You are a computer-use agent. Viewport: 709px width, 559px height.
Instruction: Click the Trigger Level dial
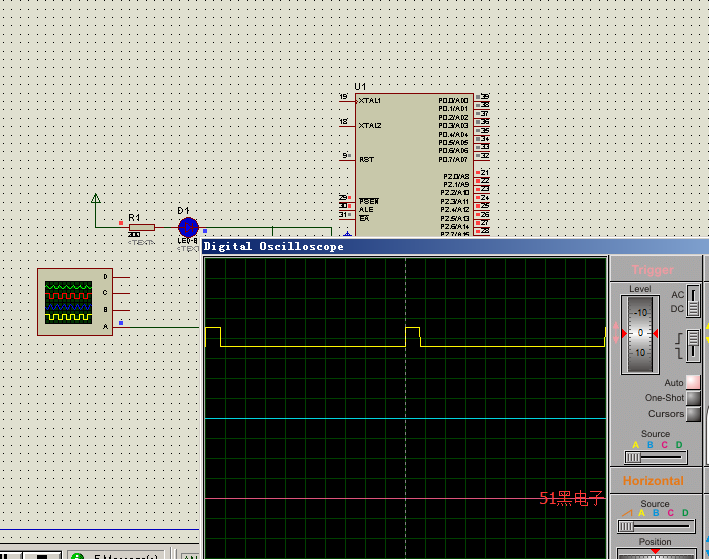(640, 334)
